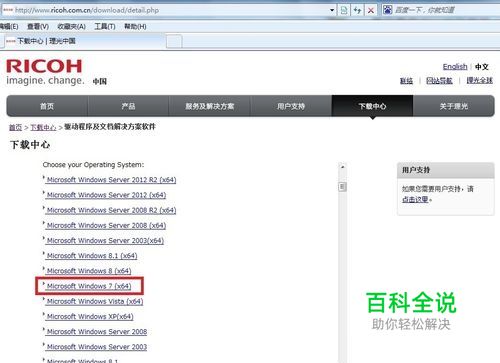Open the 收藏夹(A) menu

pos(71,26)
